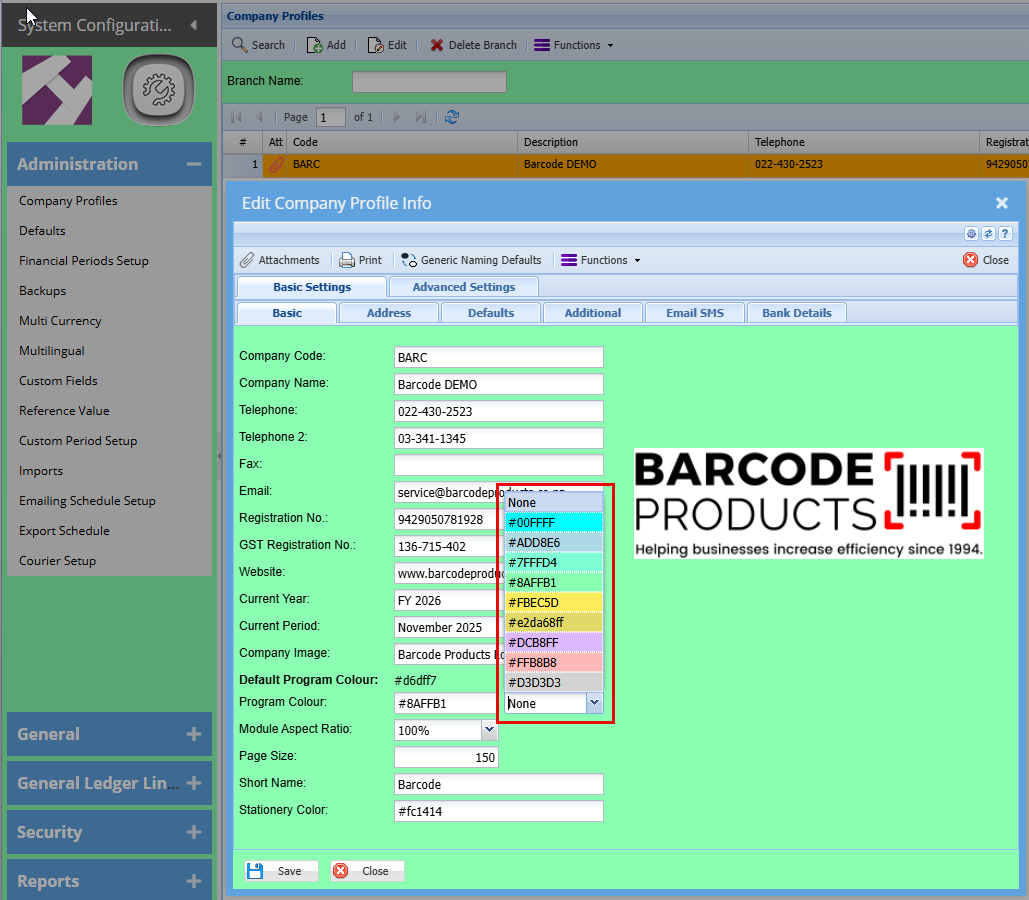Open the Module Aspect Ratio dropdown

[490, 731]
